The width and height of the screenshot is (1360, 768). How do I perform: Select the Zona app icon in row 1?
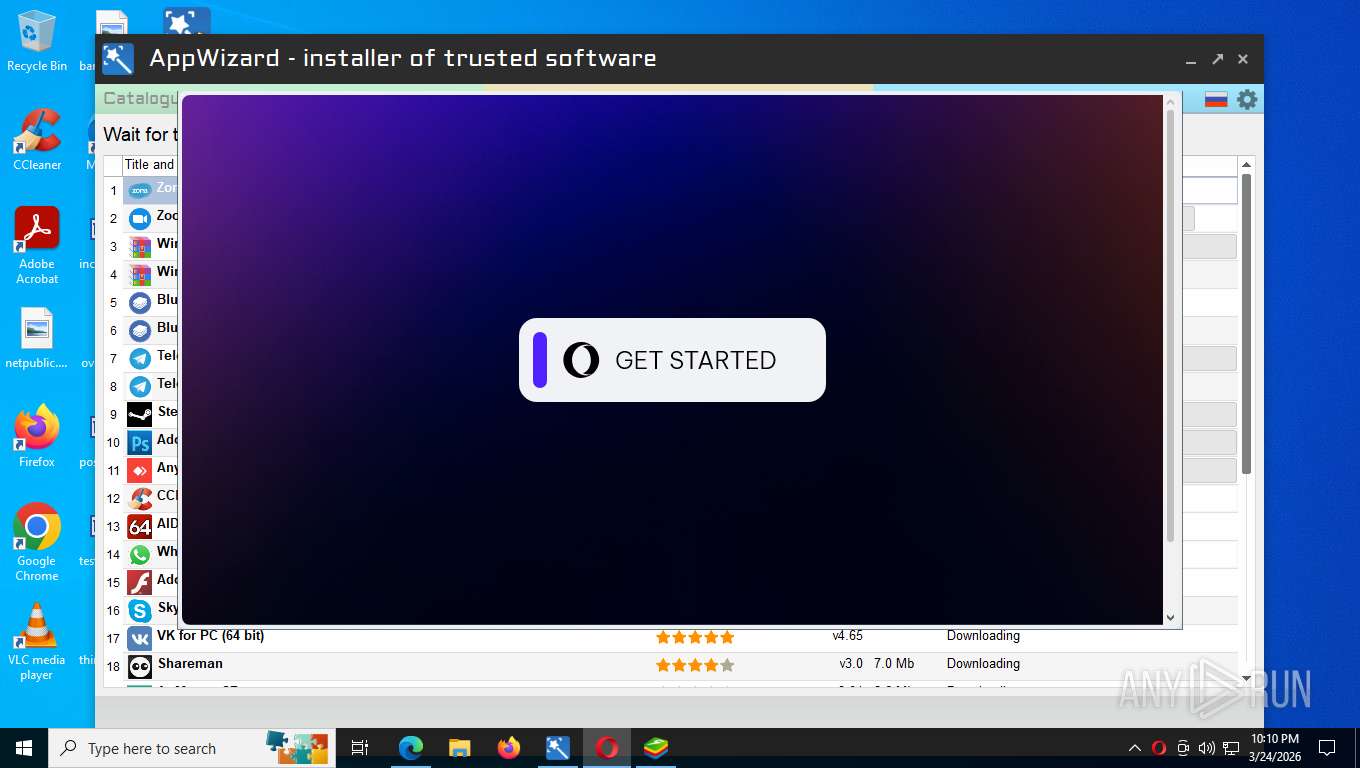[x=140, y=190]
